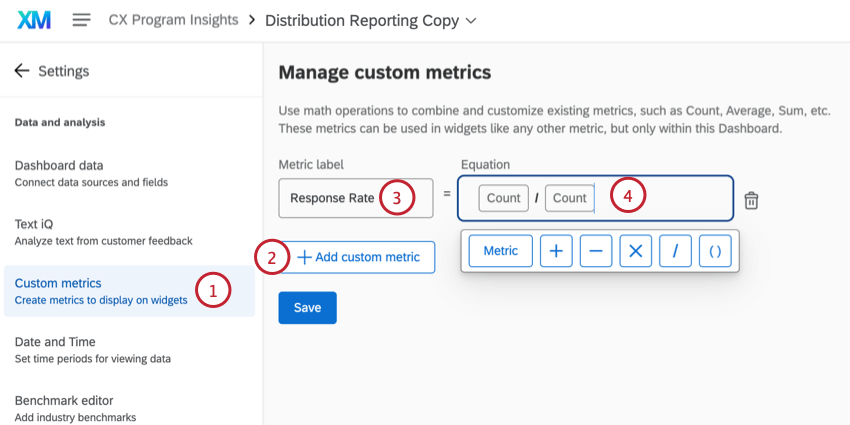This screenshot has height=425, width=850.
Task: Click the Response Rate metric label field
Action: [332, 198]
